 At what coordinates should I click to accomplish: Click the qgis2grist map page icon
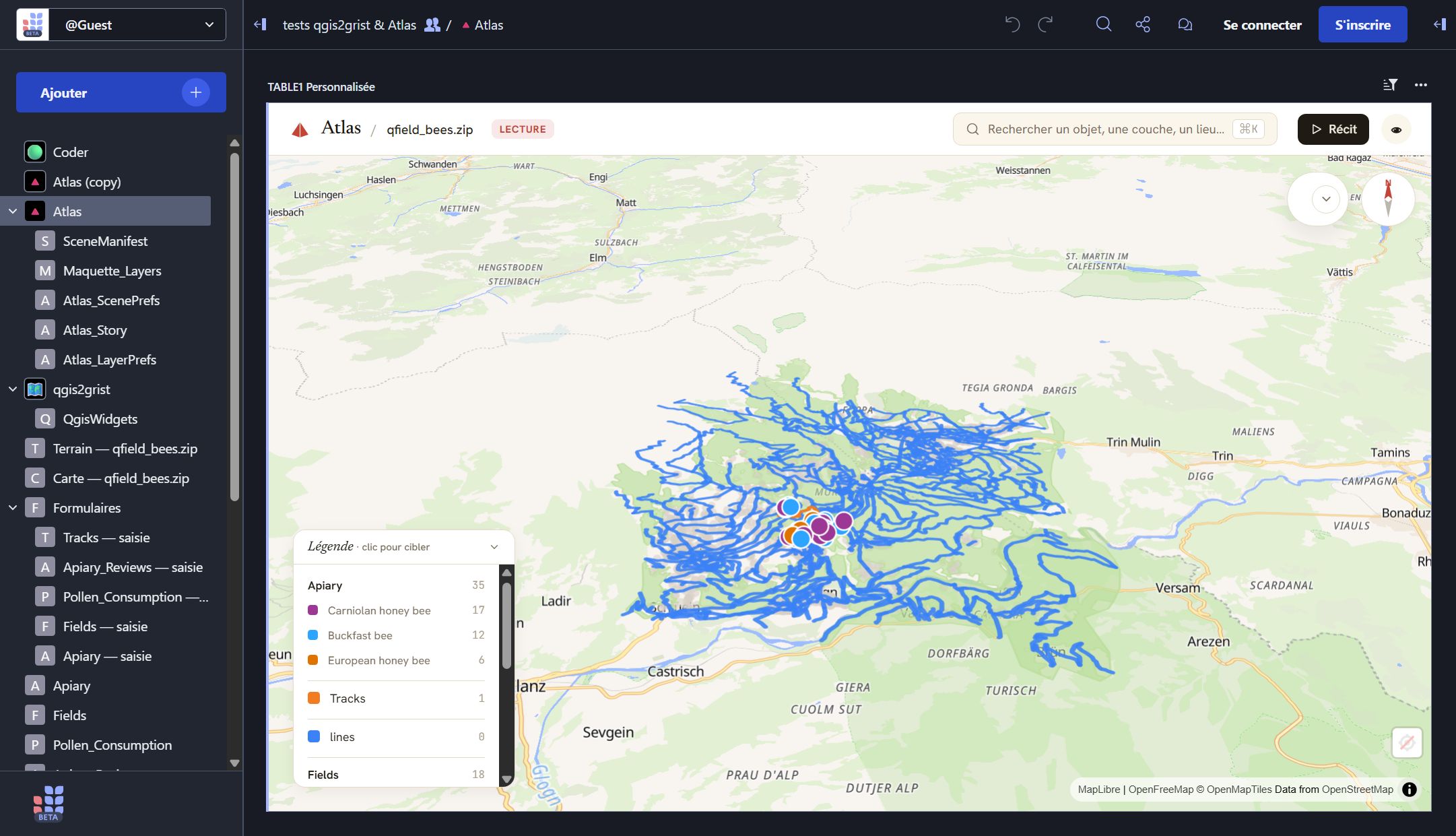[x=35, y=389]
